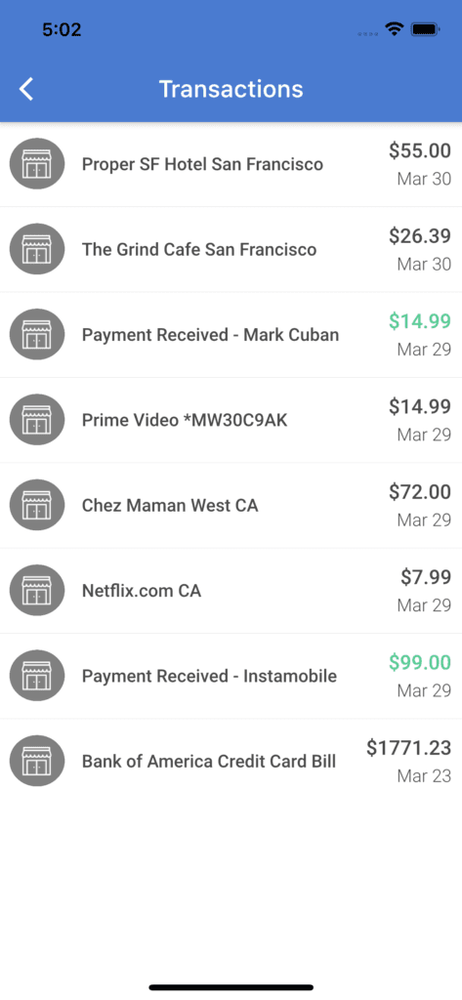Tap the green $99.00 amount
This screenshot has width=462, height=1000.
pyautogui.click(x=420, y=662)
